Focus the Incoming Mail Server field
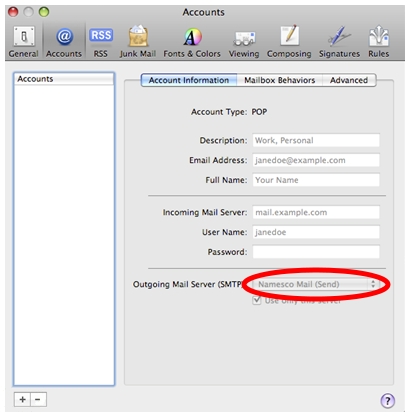Viewport: 411px width, 417px height. 316,212
